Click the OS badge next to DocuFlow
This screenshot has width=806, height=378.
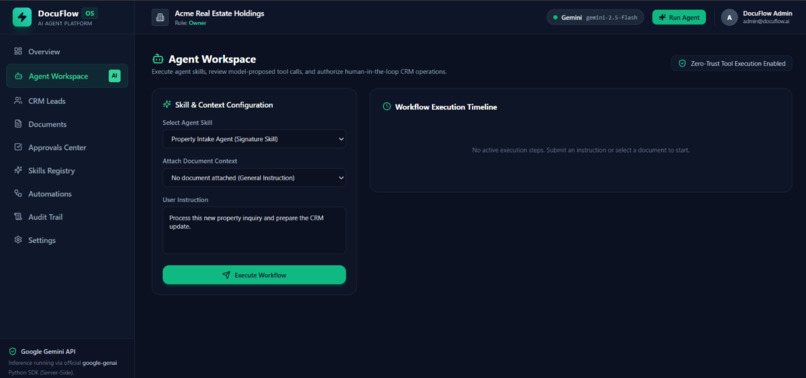point(89,13)
